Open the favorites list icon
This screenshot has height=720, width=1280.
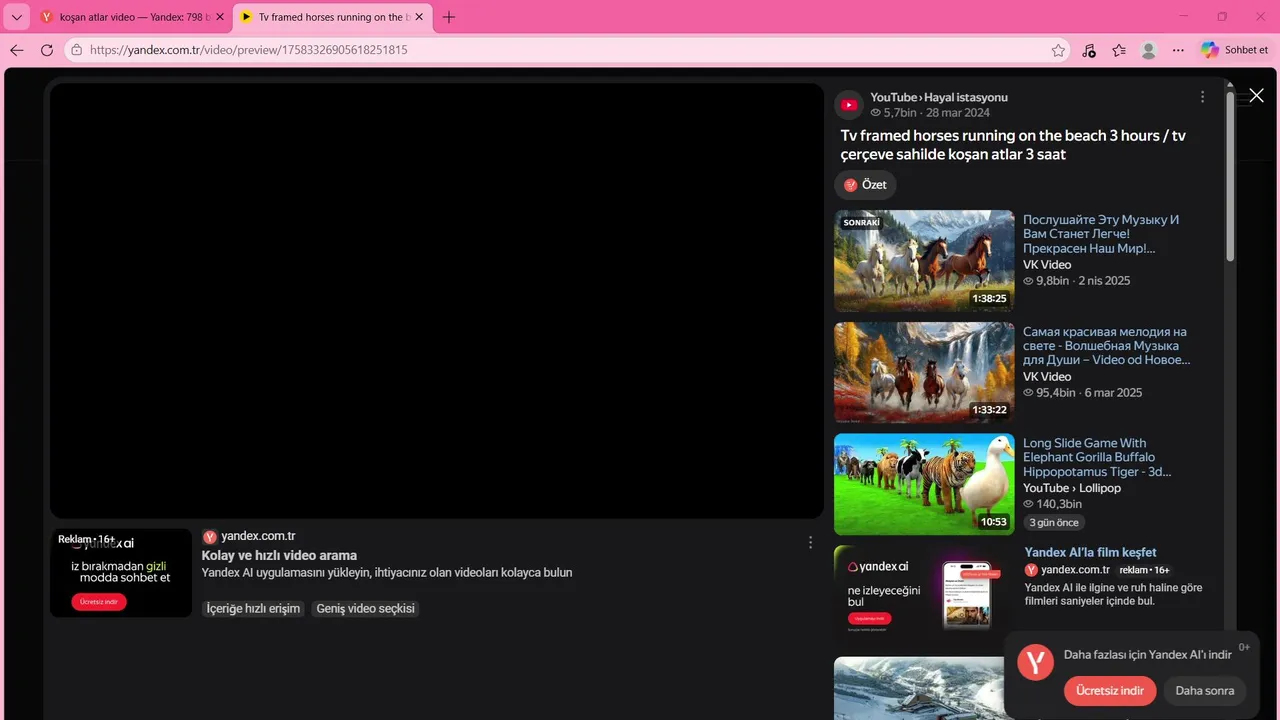pos(1119,50)
